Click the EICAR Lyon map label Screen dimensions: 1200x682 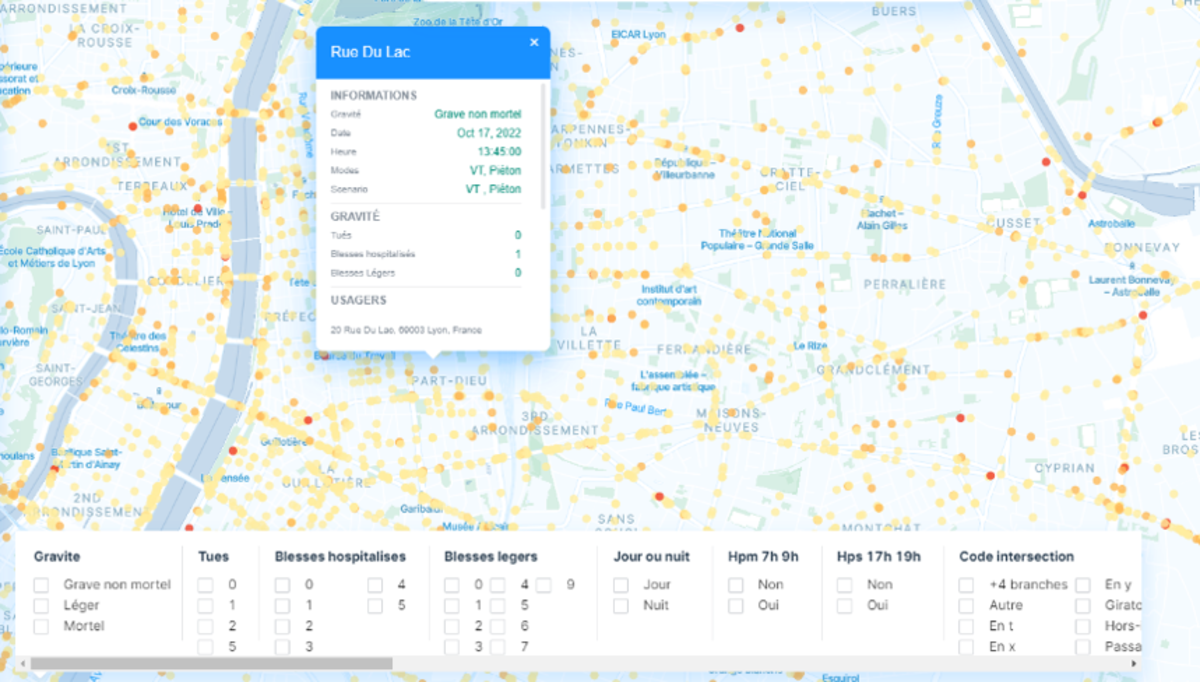(638, 34)
